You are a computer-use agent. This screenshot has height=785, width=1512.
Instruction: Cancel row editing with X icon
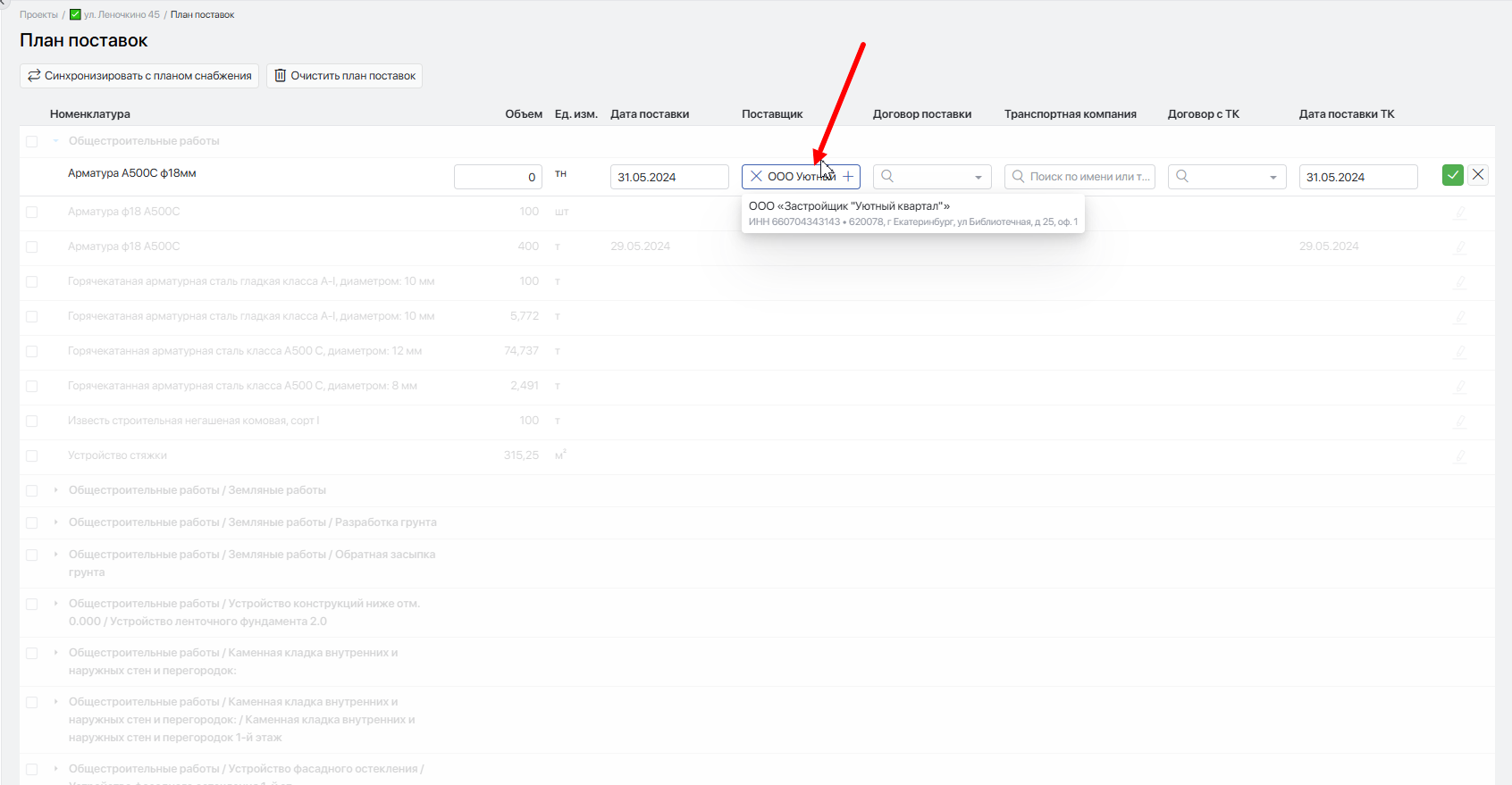click(x=1478, y=175)
